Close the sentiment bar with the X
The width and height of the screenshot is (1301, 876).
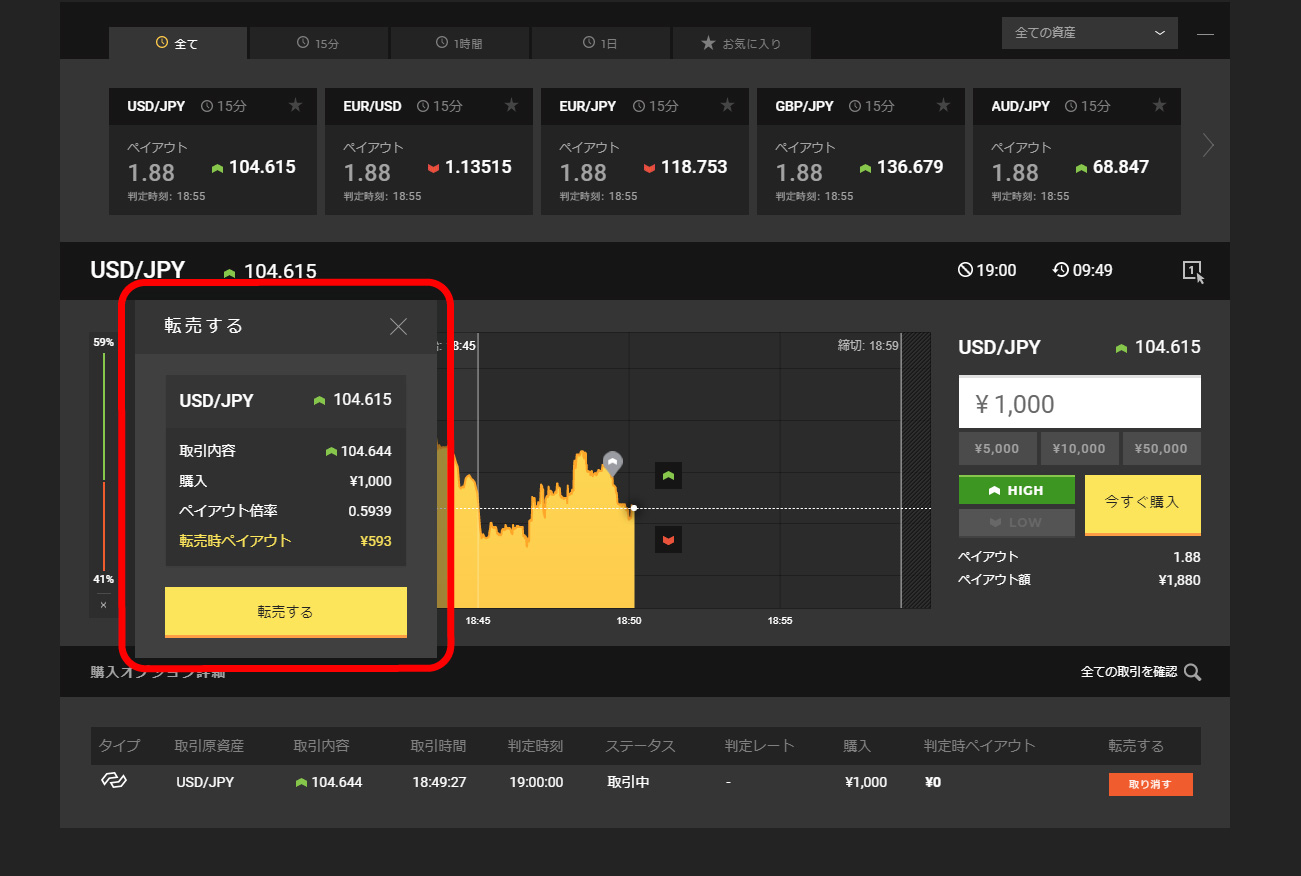pos(103,604)
